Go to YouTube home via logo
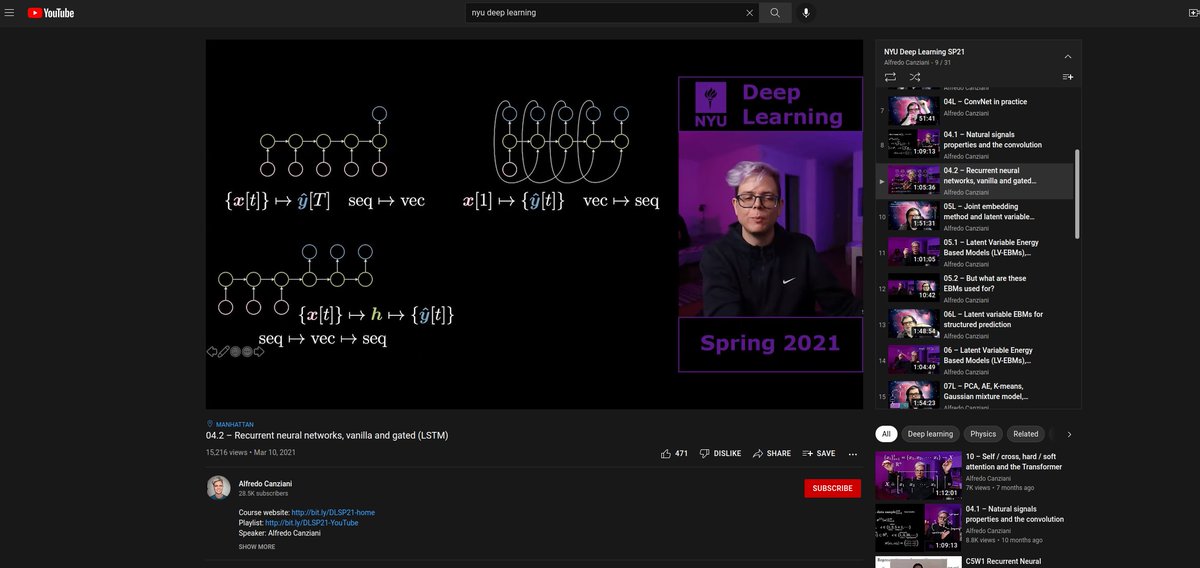The image size is (1200, 568). (x=51, y=13)
